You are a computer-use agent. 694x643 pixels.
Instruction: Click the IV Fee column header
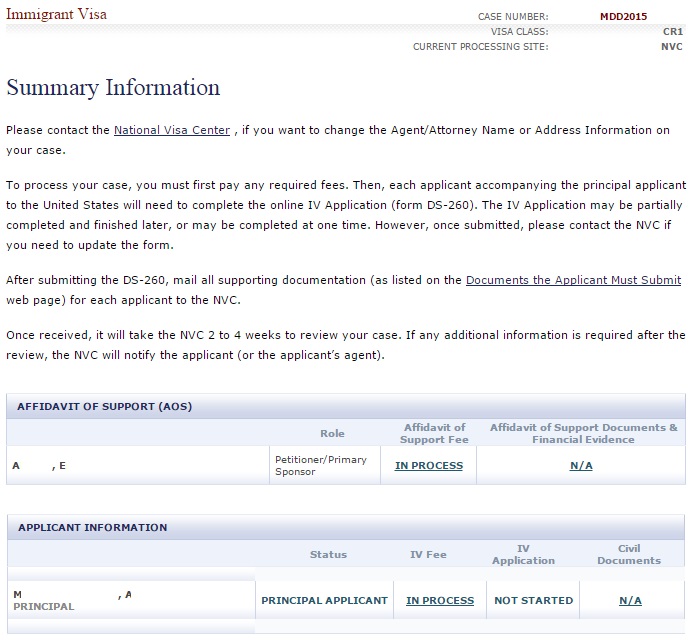(x=428, y=554)
